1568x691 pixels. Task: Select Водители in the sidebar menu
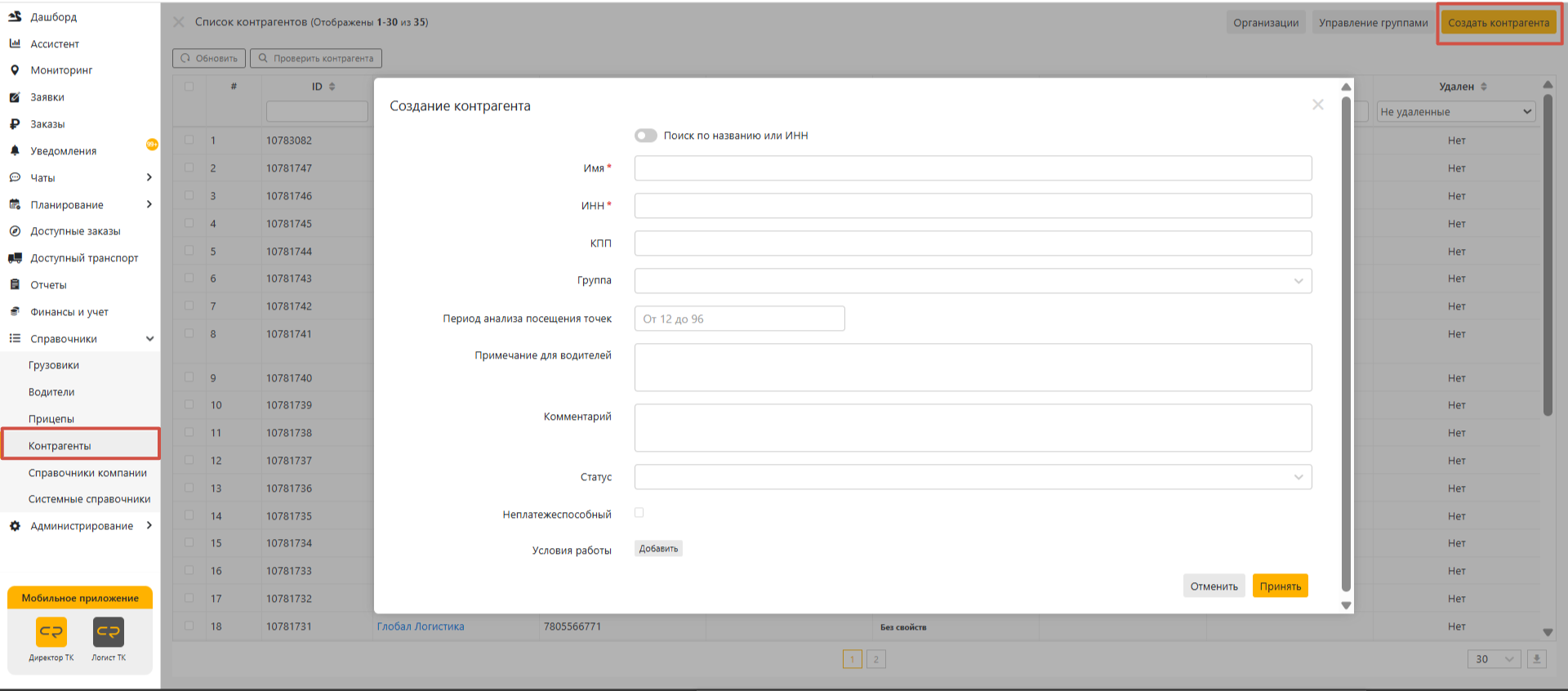coord(51,392)
